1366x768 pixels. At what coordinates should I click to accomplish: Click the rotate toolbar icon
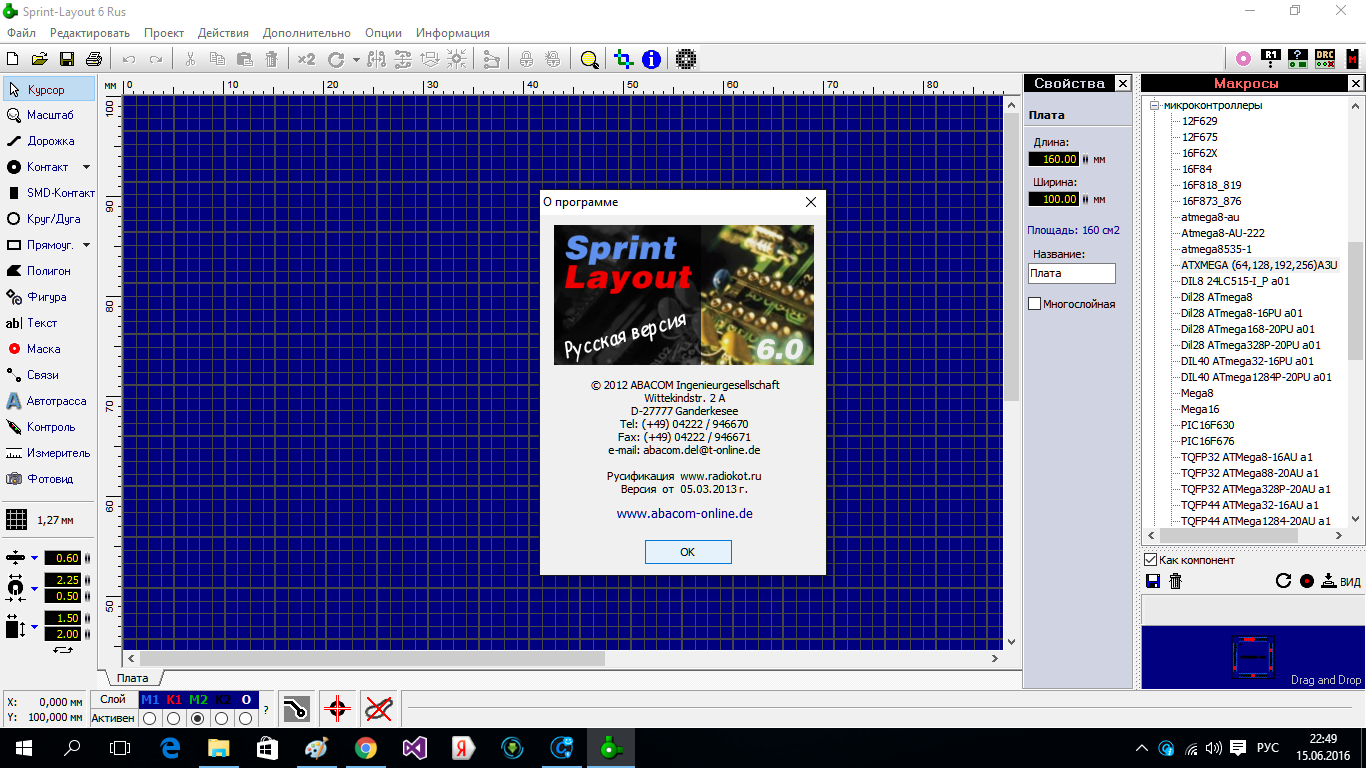point(336,59)
